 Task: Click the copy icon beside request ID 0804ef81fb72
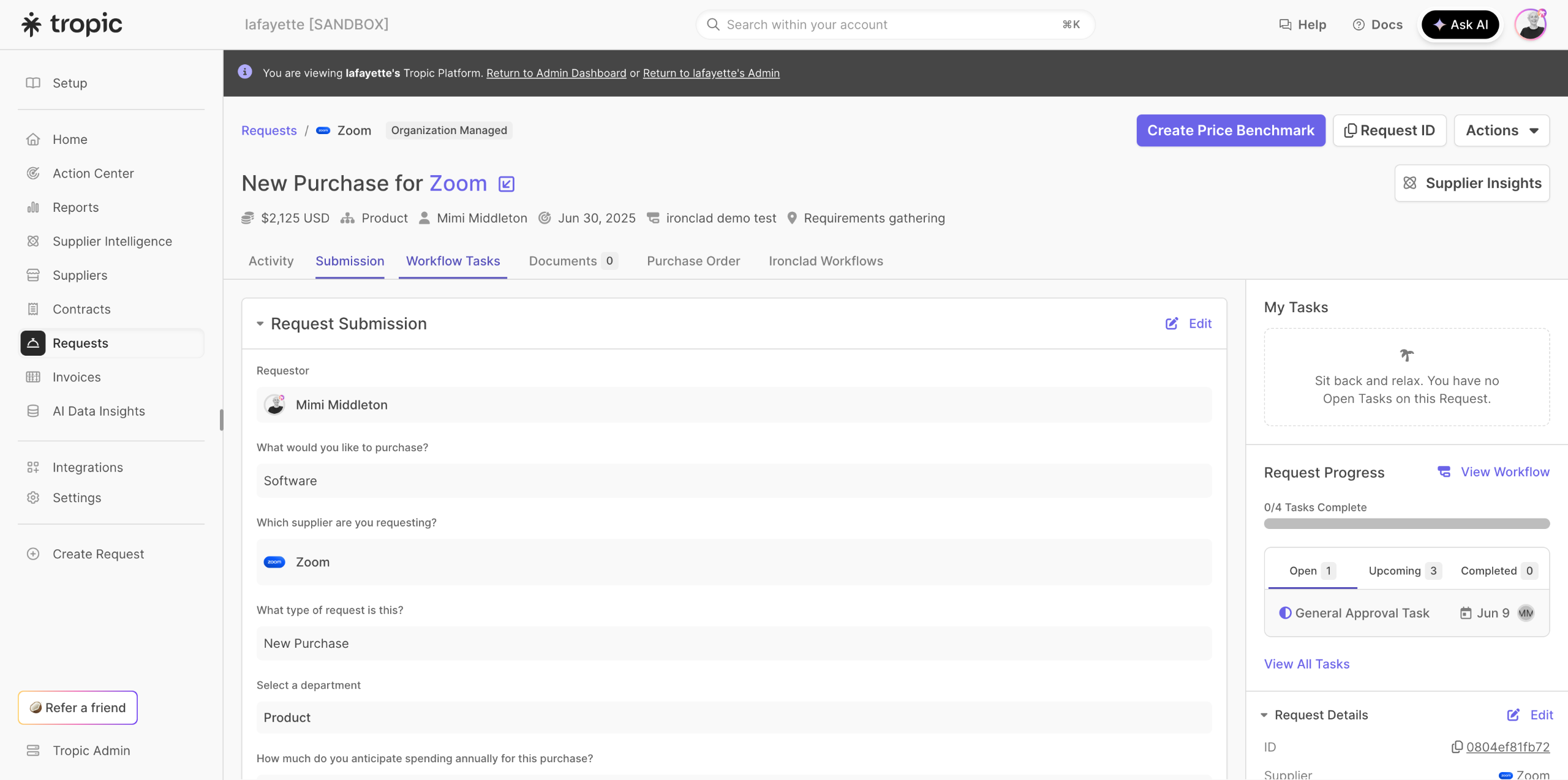coord(1457,746)
